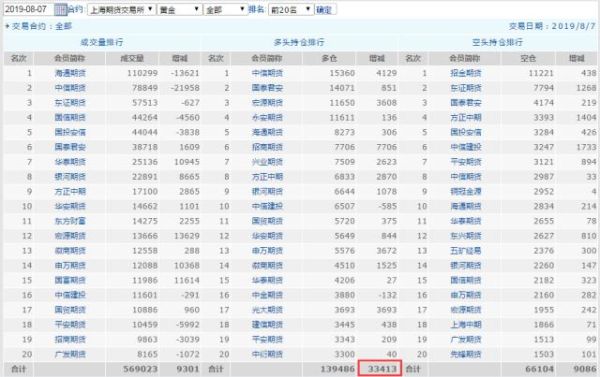The width and height of the screenshot is (600, 377).
Task: Select the short position value 7794
Action: click(x=543, y=88)
